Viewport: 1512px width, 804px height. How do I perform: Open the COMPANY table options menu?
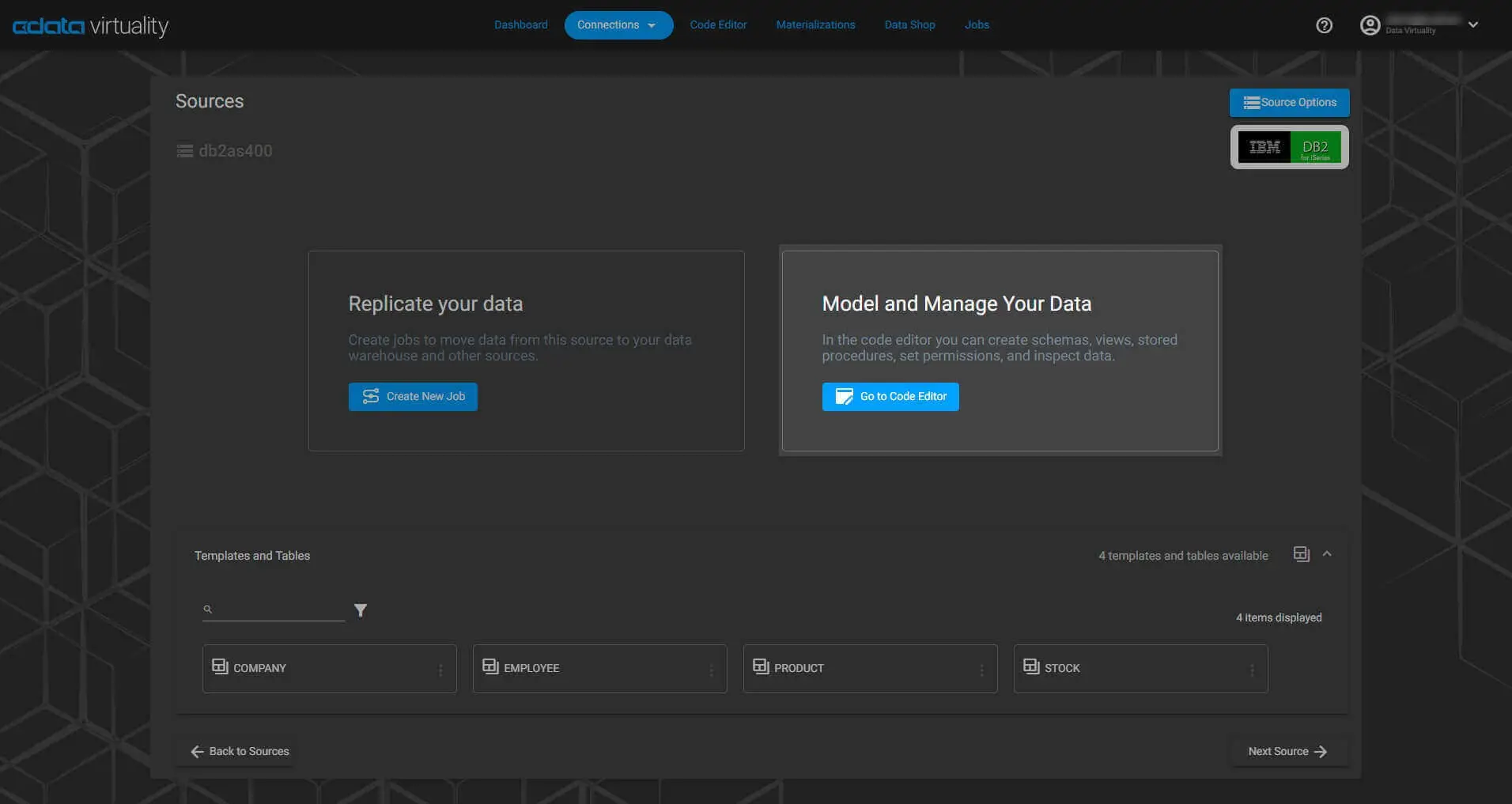coord(440,670)
